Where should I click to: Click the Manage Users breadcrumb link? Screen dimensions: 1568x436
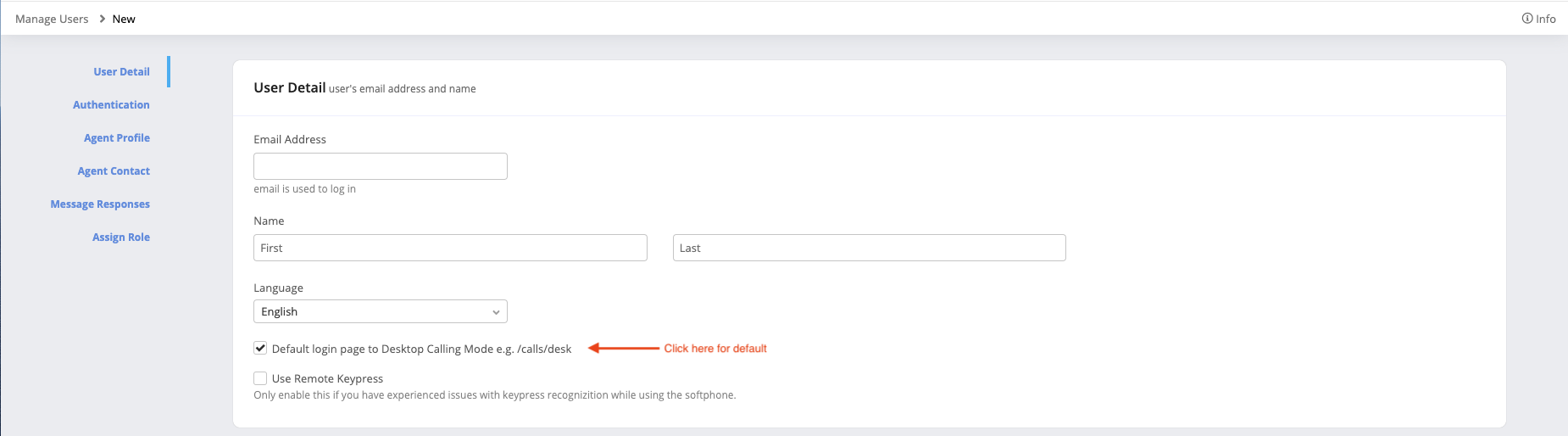52,19
